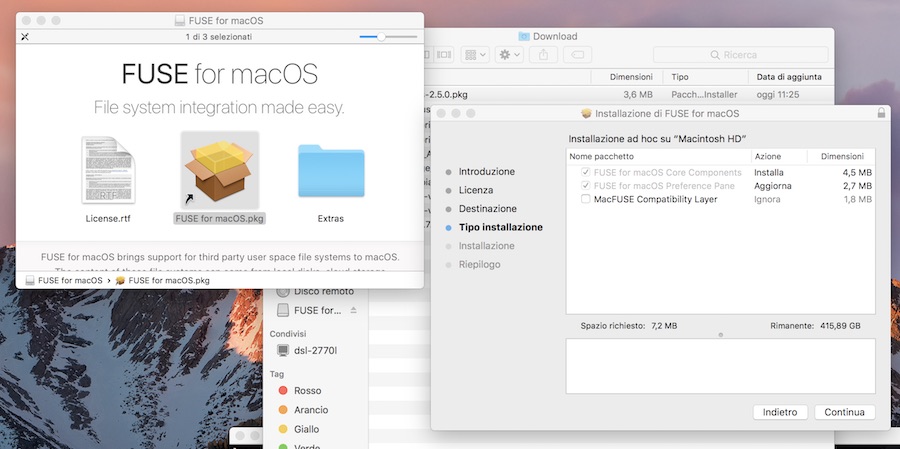This screenshot has height=449, width=900.
Task: Enable the MacFUSE Compatibility Layer checkbox
Action: tap(585, 199)
